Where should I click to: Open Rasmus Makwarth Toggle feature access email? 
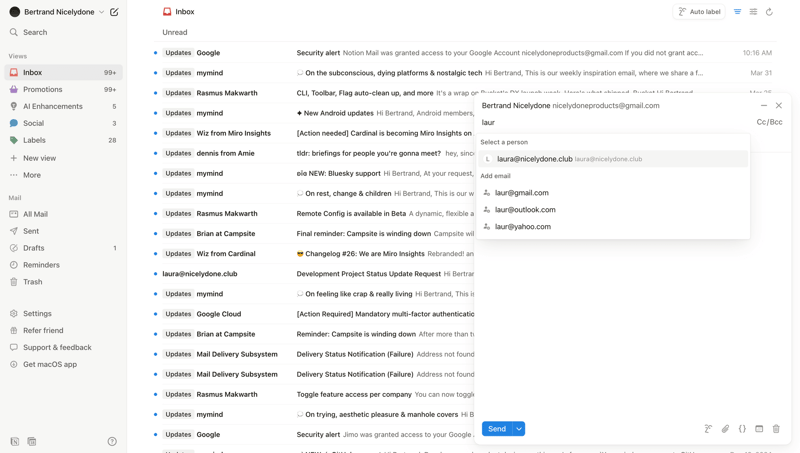pos(313,394)
